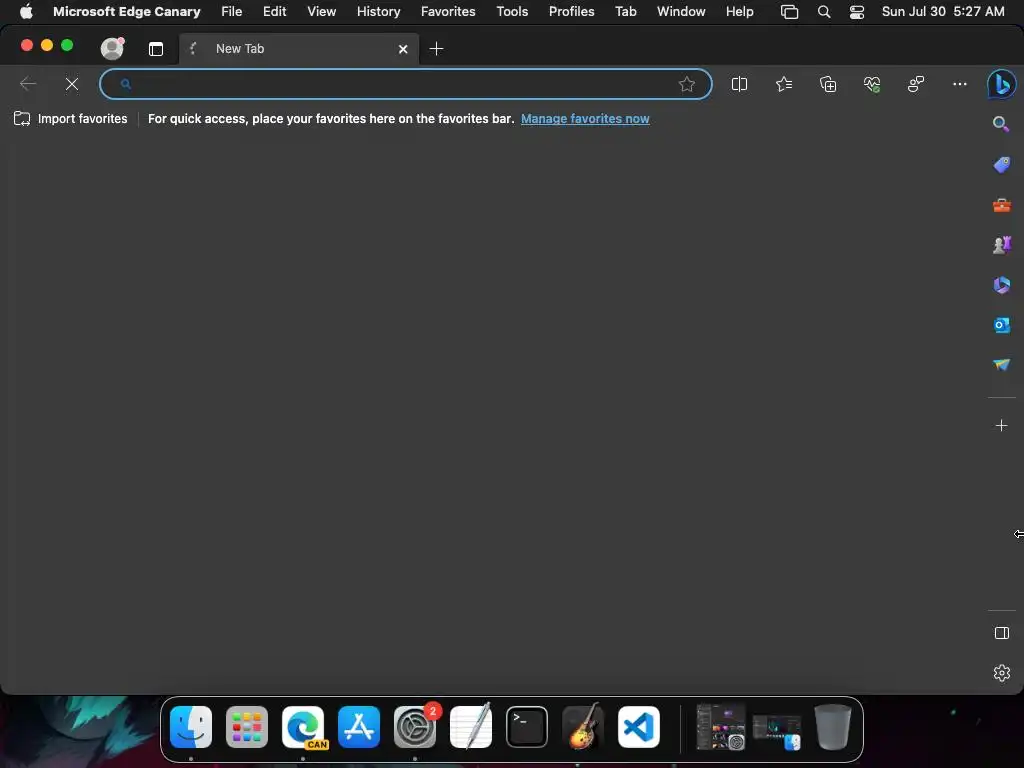
Task: Open the Drop paper-plane sidebar icon
Action: [x=1001, y=364]
